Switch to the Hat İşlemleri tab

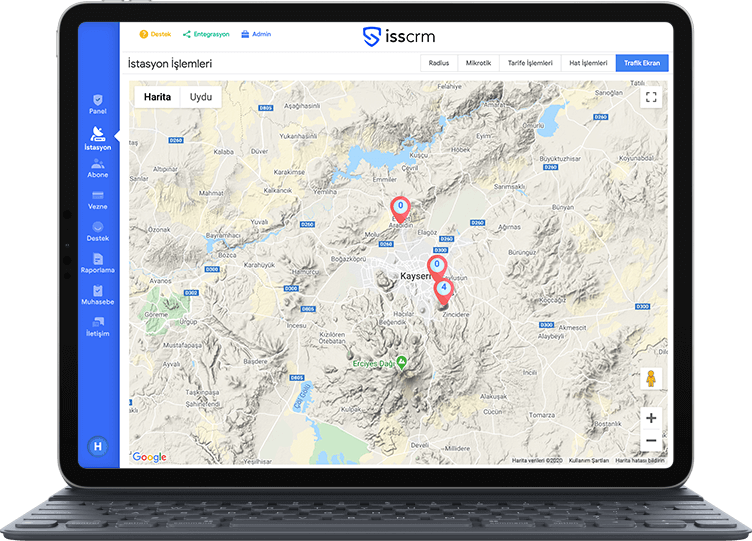588,63
